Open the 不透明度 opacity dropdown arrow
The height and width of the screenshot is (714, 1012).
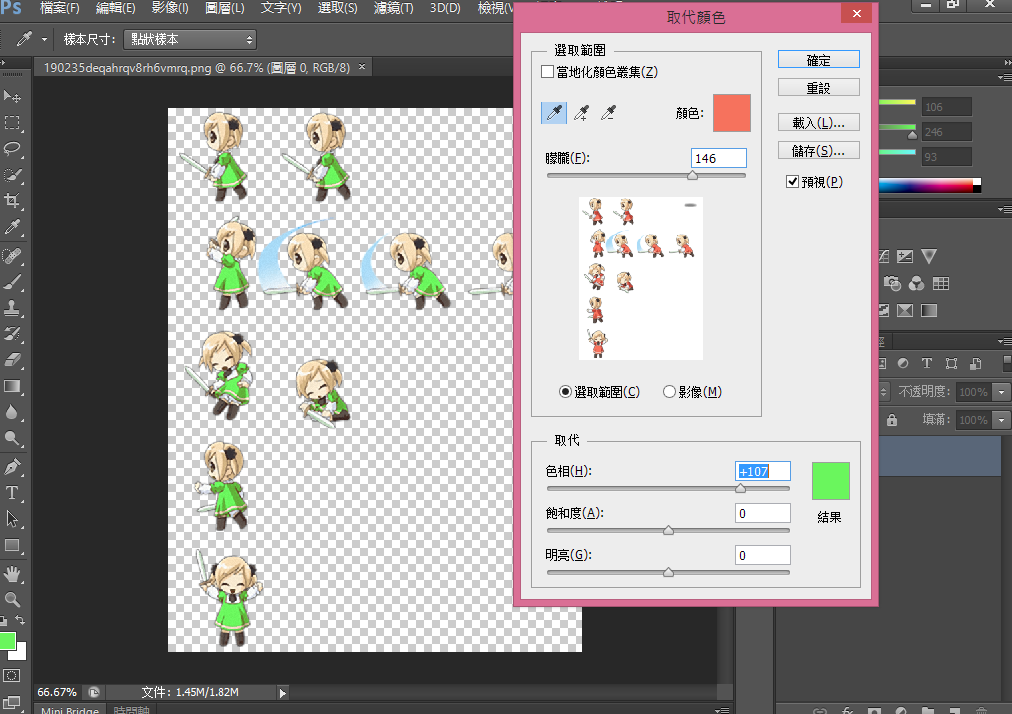(1002, 392)
